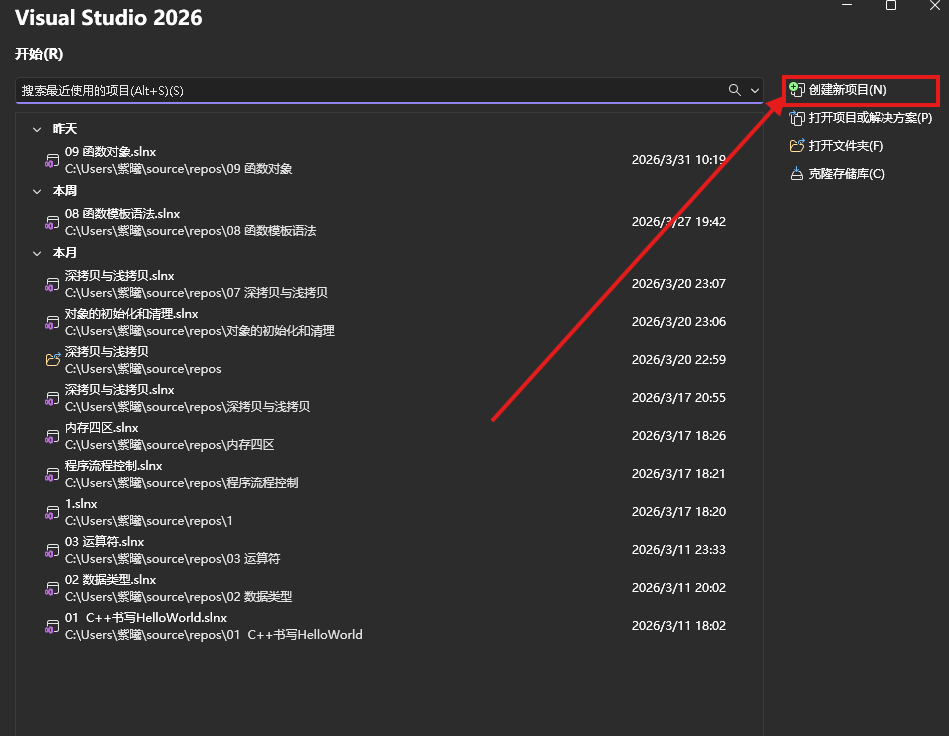The height and width of the screenshot is (736, 949).
Task: Click path C:\Users\紫曈\source\repos\02 数据类型
Action: [x=179, y=597]
